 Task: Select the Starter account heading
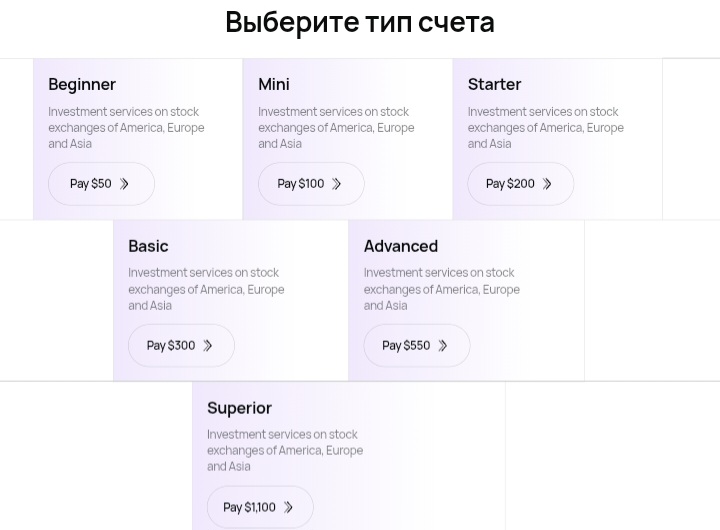[494, 84]
